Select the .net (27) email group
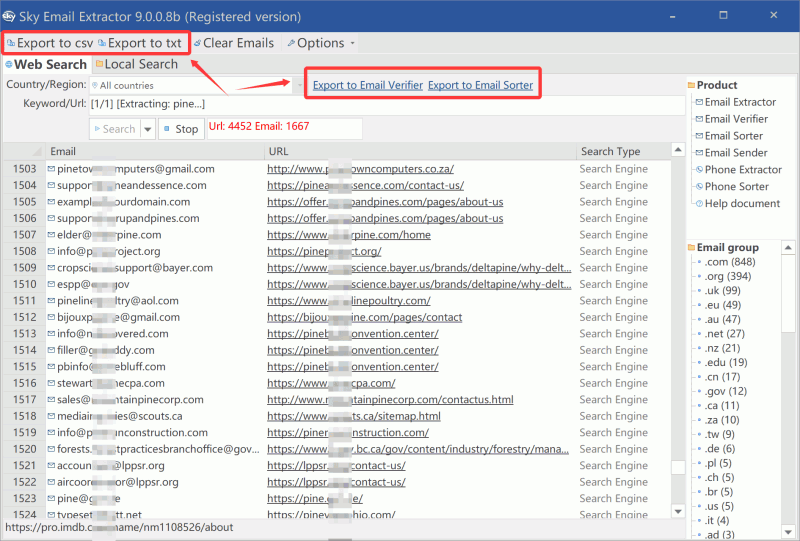 coord(724,334)
